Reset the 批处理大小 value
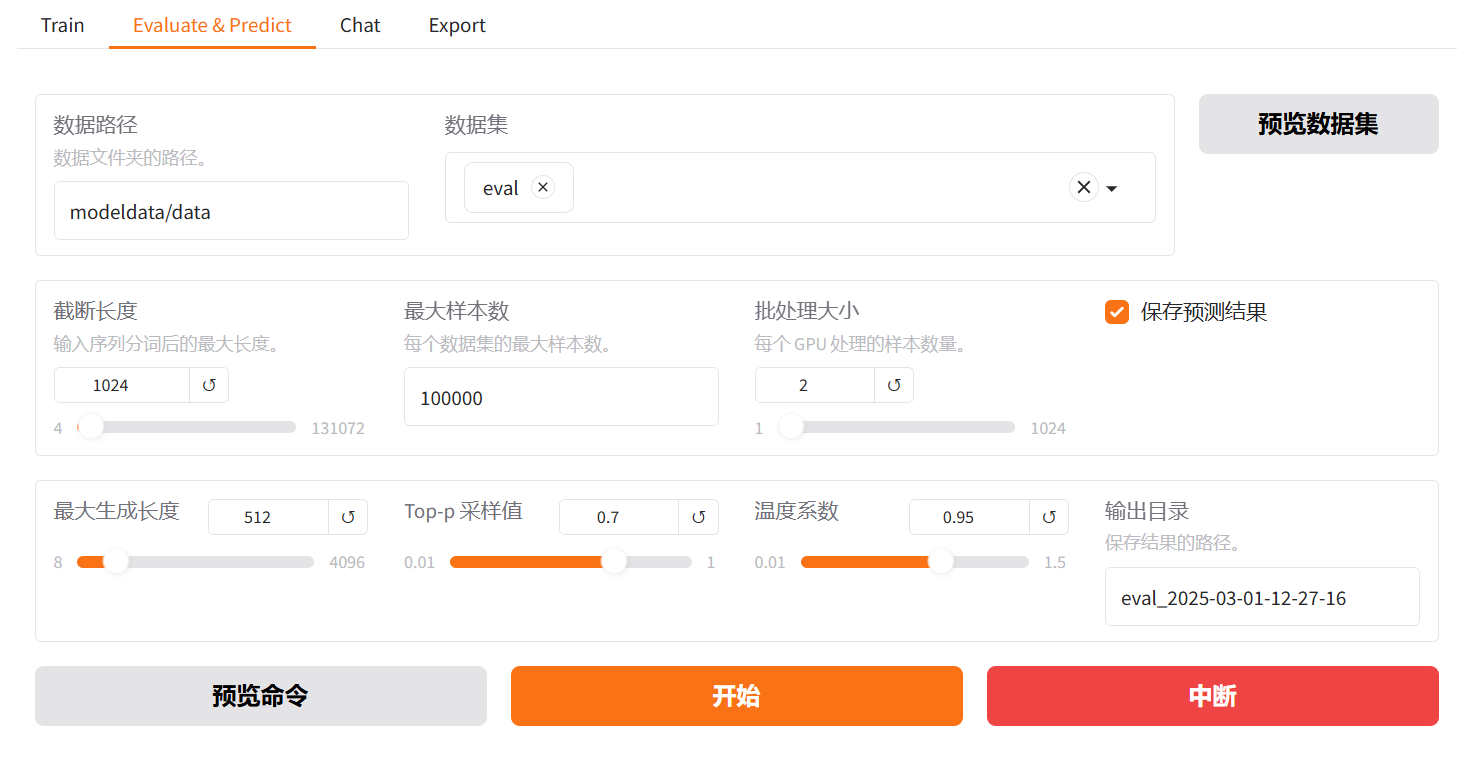Screen dimensions: 1473x757 (x=894, y=385)
